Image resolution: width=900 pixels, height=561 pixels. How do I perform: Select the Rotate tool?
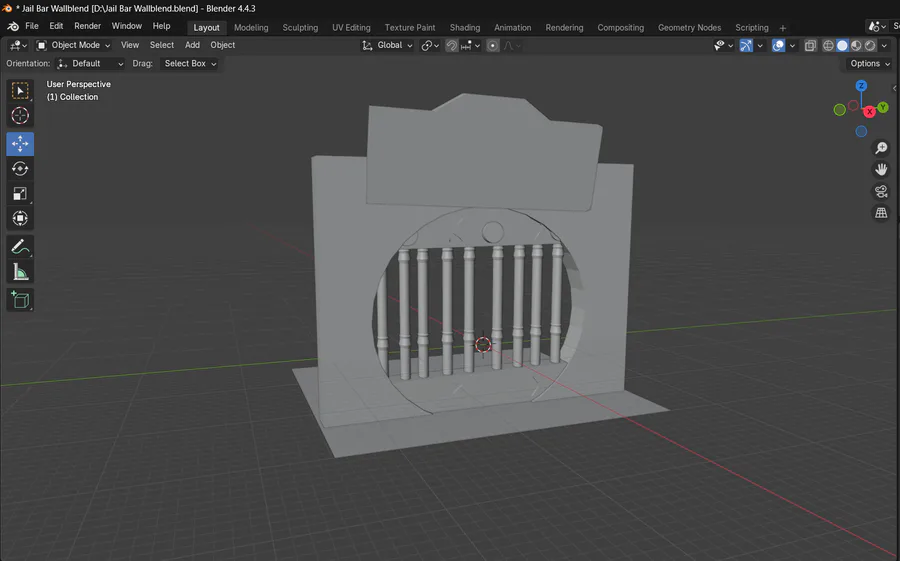[20, 169]
